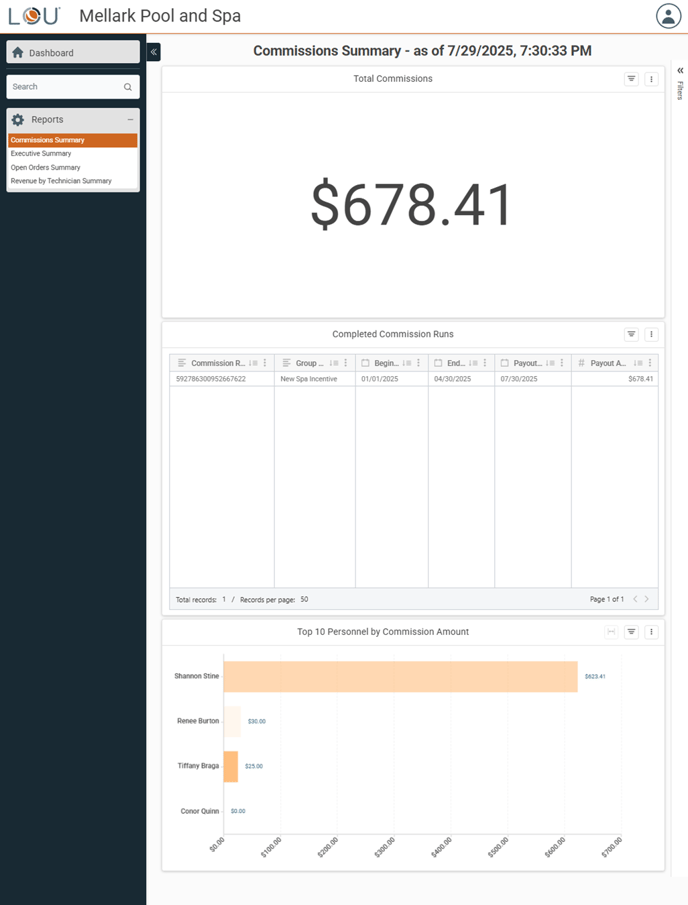The image size is (688, 905).
Task: Click Shannon Stine's commission bar
Action: (x=400, y=676)
